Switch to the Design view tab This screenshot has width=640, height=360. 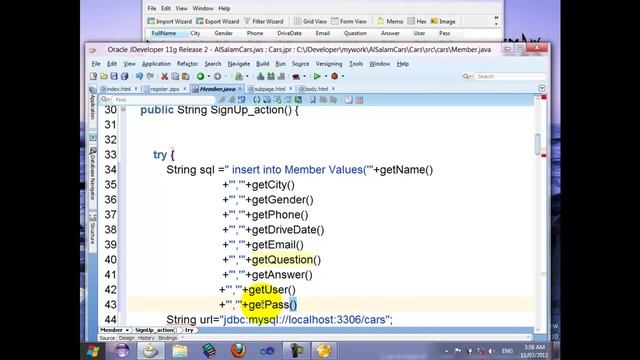pyautogui.click(x=126, y=338)
